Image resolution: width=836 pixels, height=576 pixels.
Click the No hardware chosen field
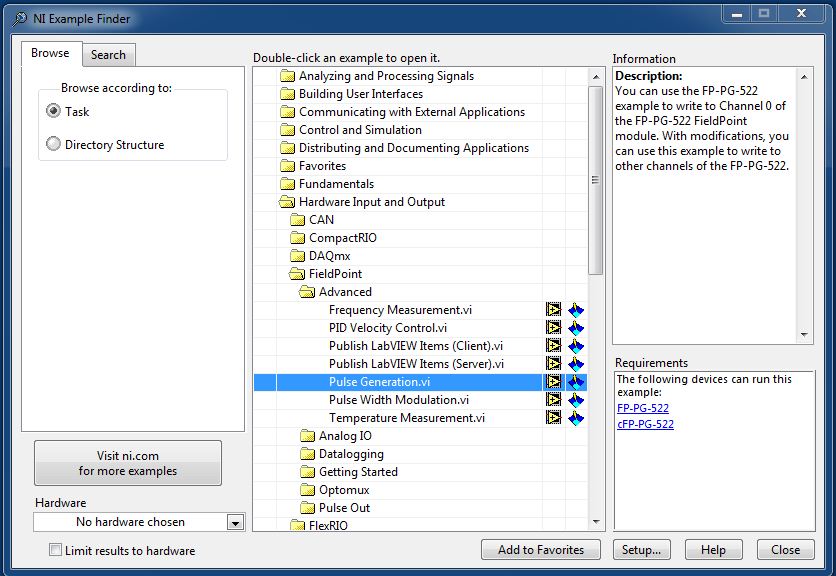pyautogui.click(x=131, y=522)
